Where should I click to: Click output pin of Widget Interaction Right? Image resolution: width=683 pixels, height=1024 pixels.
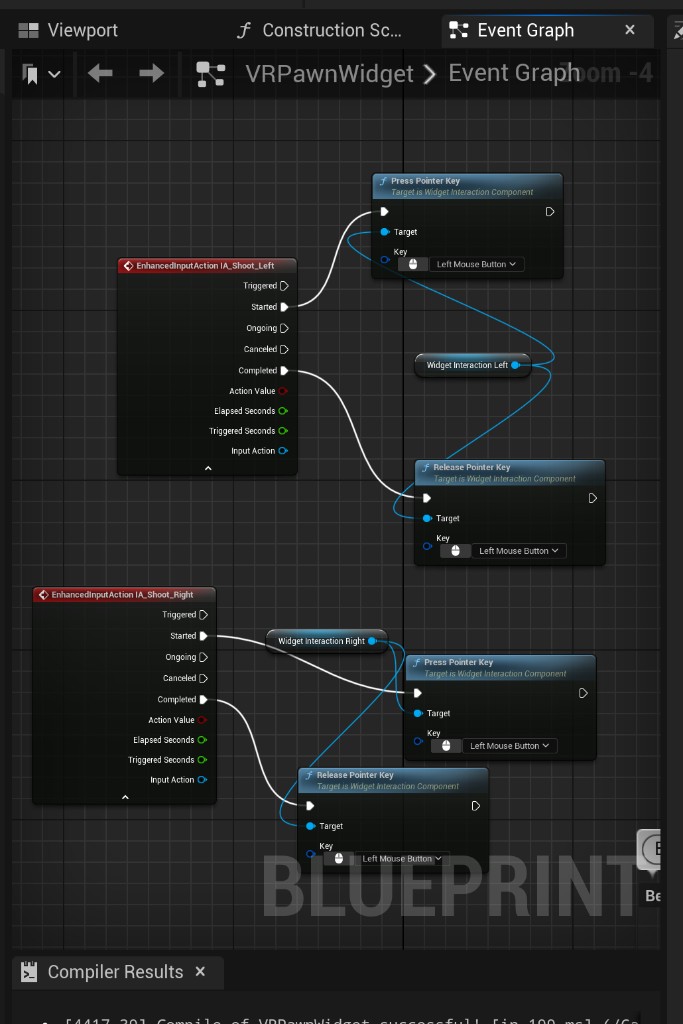[x=372, y=641]
